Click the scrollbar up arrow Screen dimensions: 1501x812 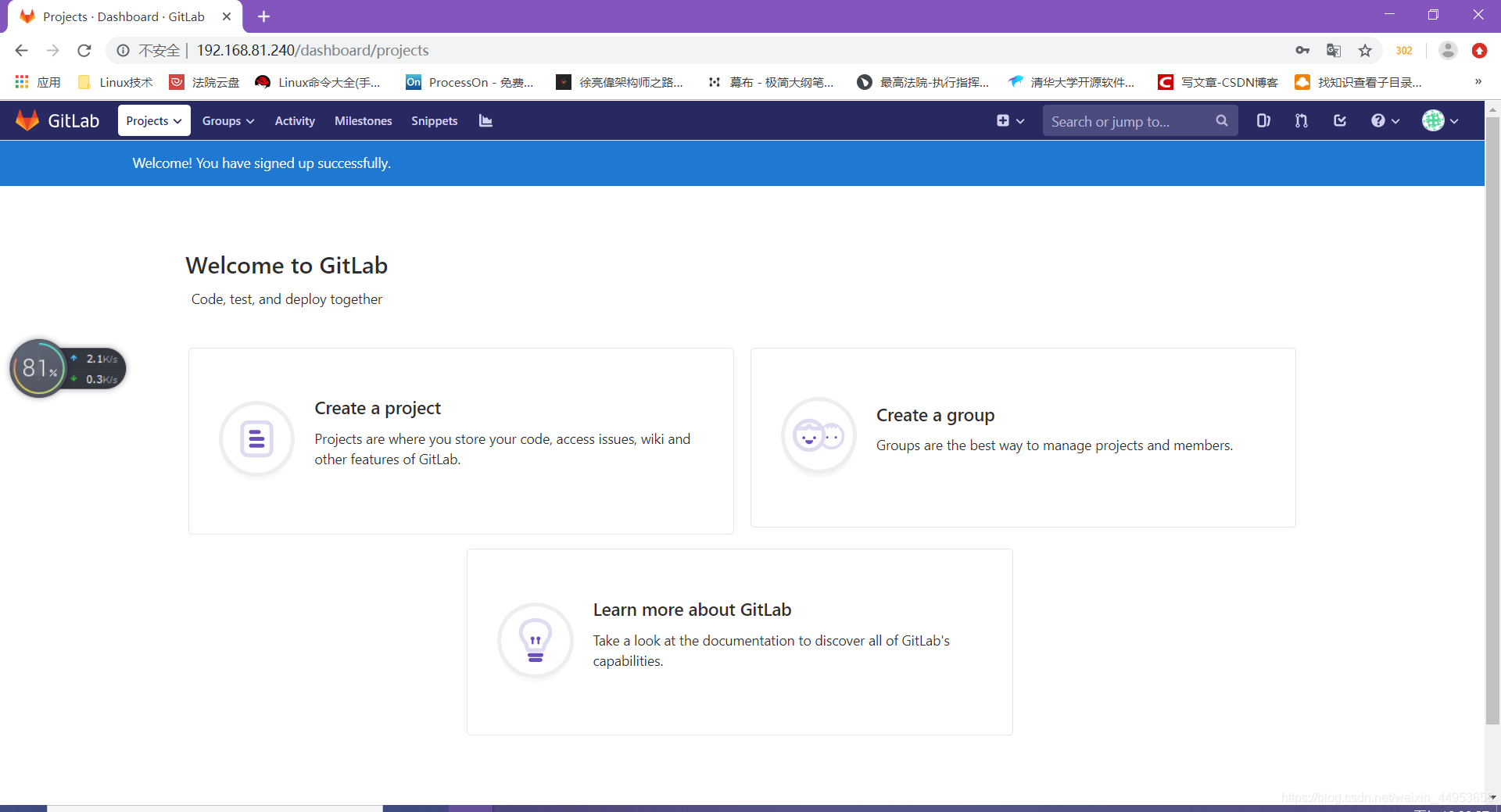coord(1492,109)
